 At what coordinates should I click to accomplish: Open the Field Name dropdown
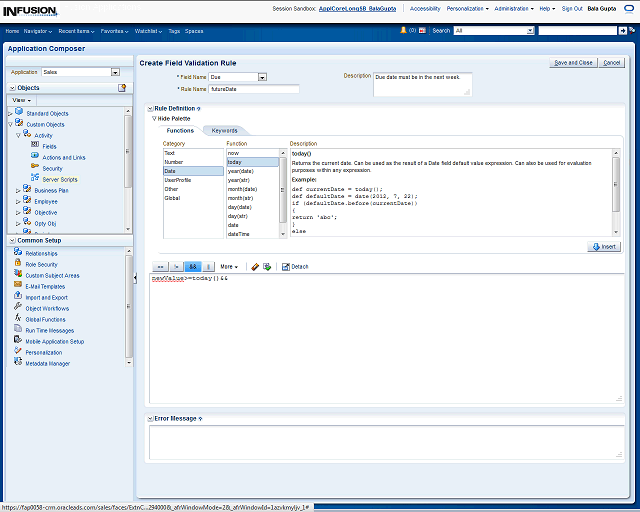coord(262,77)
